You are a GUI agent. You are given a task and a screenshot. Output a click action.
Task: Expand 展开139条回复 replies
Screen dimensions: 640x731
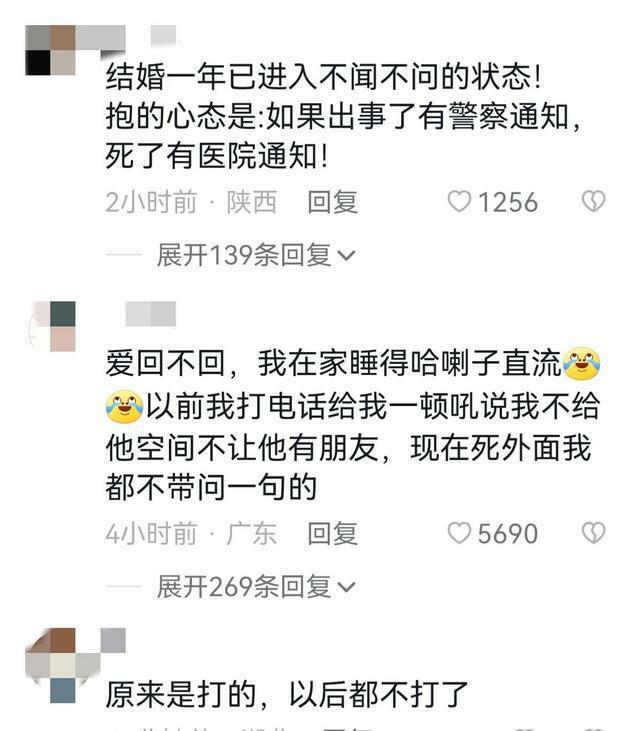(255, 255)
